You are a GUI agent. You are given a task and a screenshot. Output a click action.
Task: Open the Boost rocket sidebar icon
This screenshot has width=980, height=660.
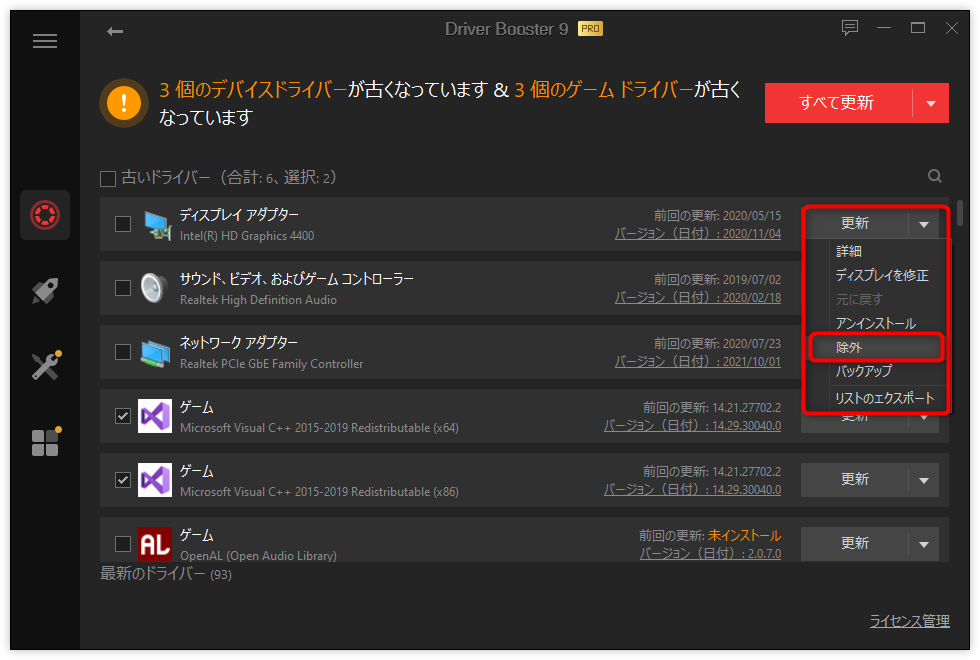45,291
